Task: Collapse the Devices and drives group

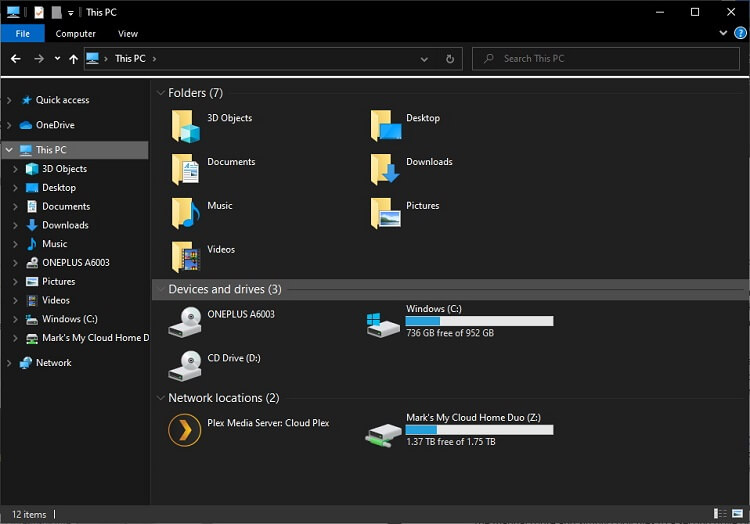Action: pyautogui.click(x=160, y=289)
